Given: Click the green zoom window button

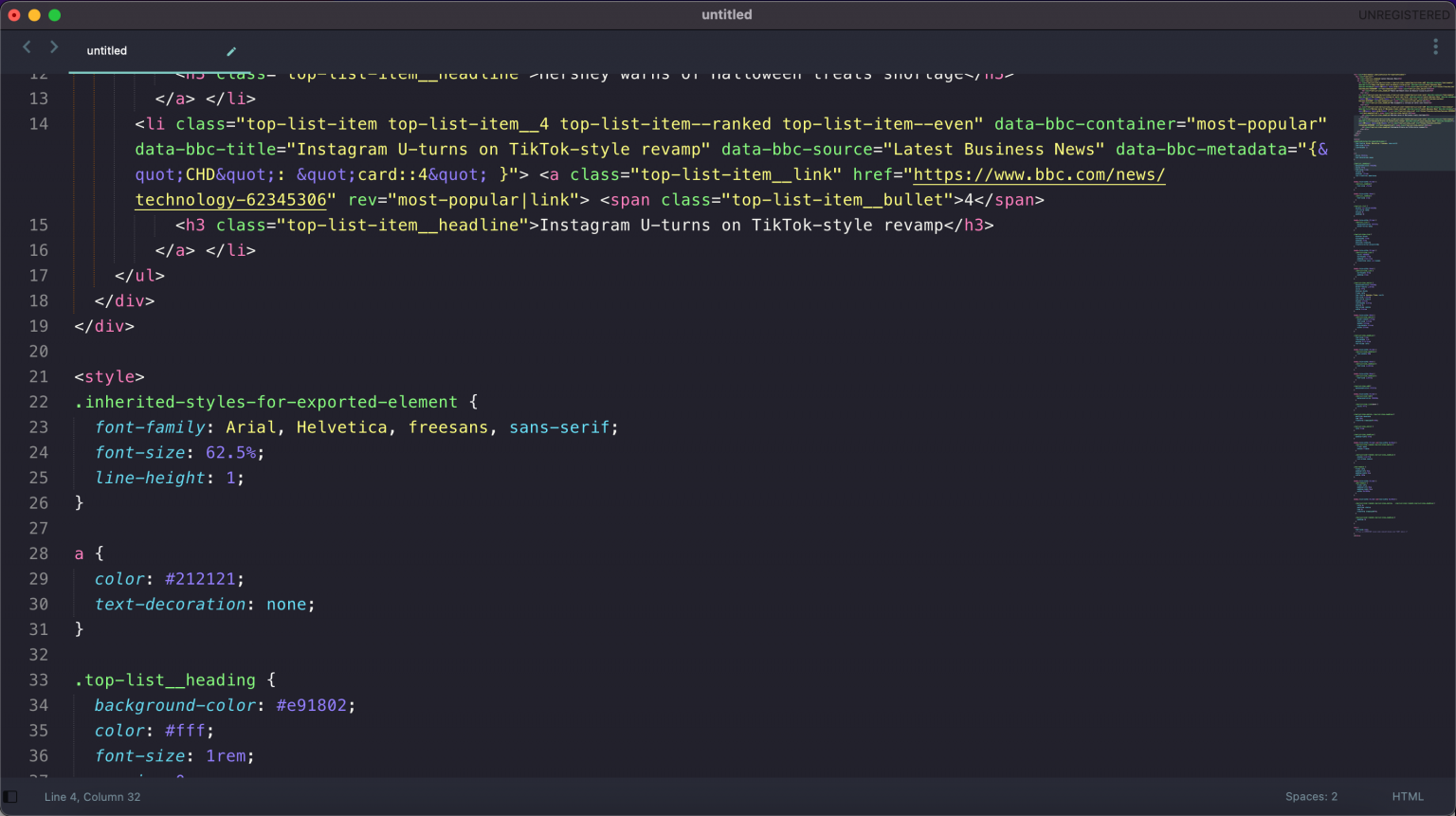Looking at the screenshot, I should tap(54, 15).
